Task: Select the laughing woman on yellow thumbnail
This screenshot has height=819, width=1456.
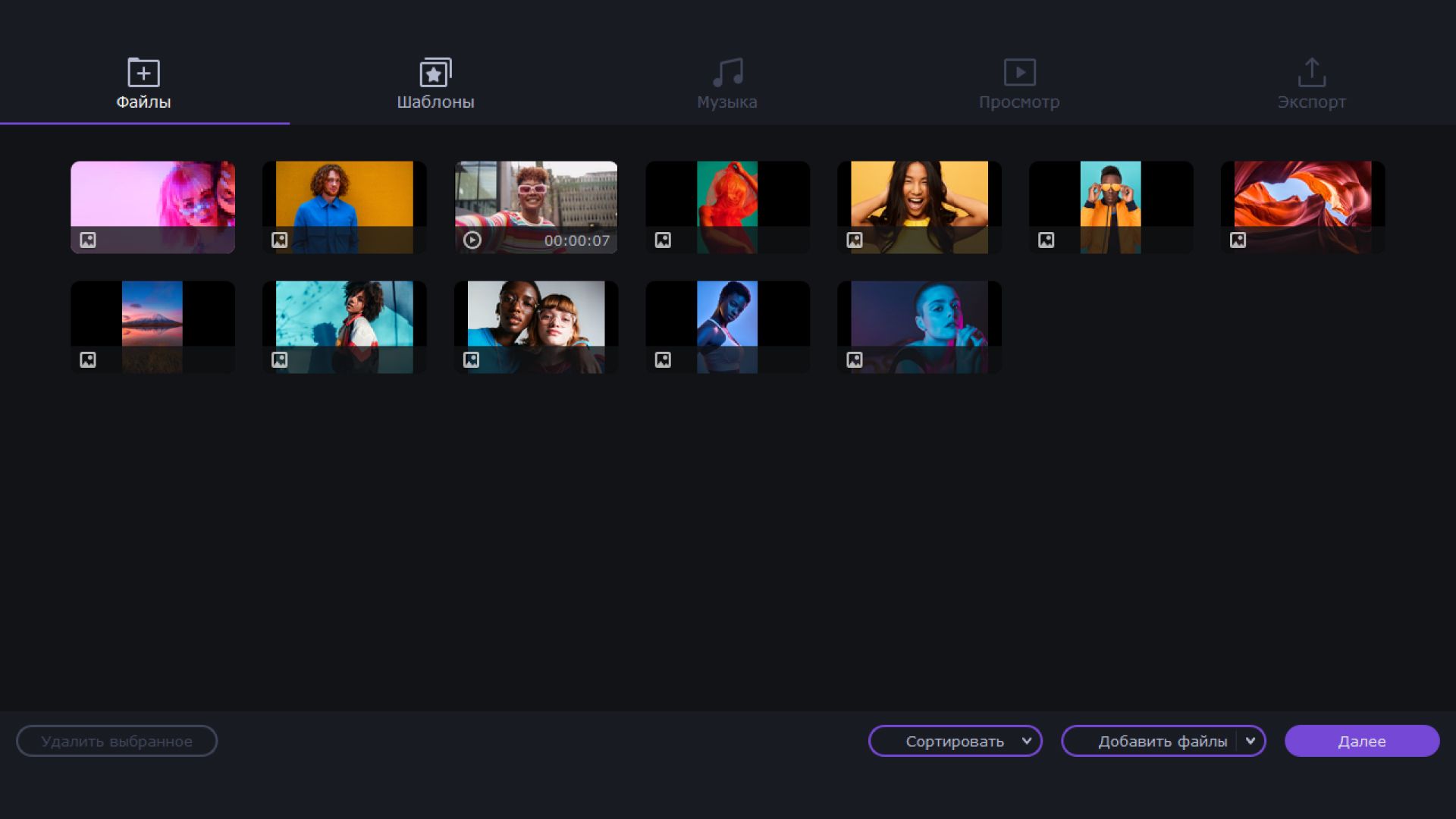Action: (919, 197)
